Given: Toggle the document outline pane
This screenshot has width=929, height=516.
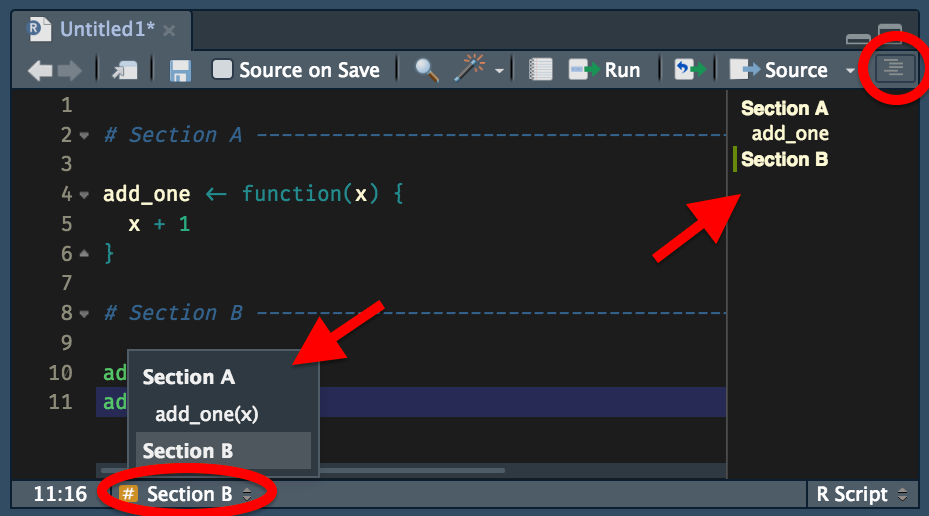Looking at the screenshot, I should pos(895,68).
